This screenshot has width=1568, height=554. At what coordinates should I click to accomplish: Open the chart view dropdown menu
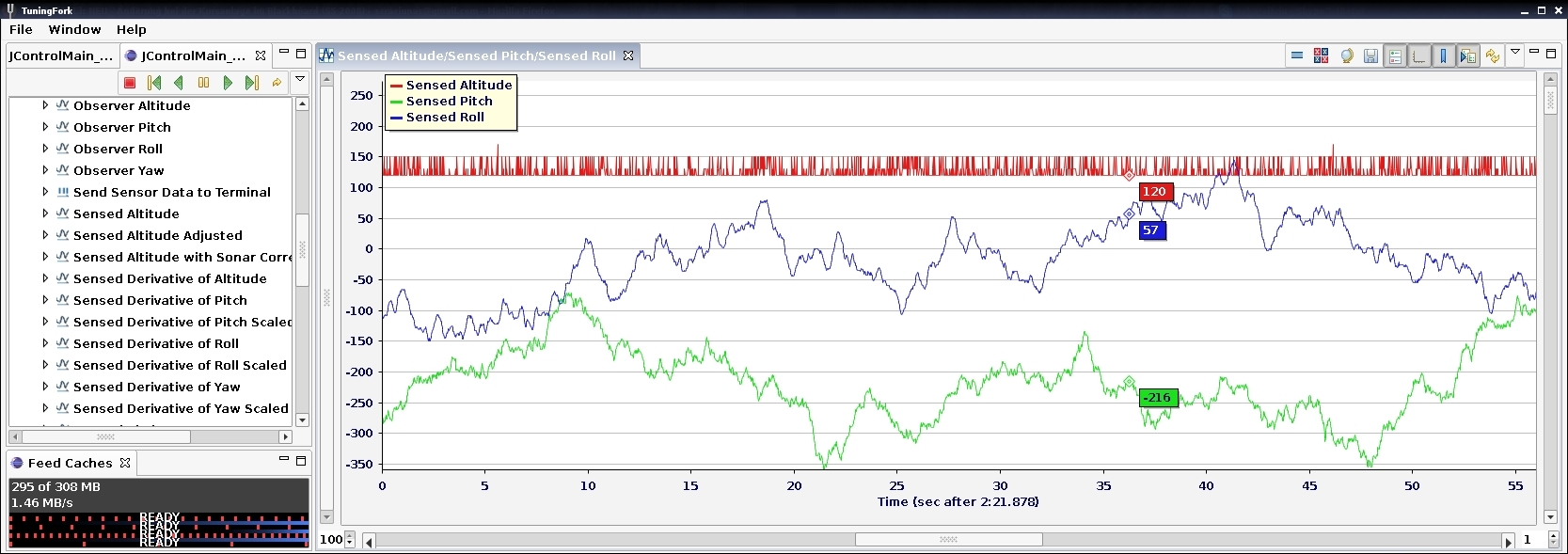(1514, 53)
